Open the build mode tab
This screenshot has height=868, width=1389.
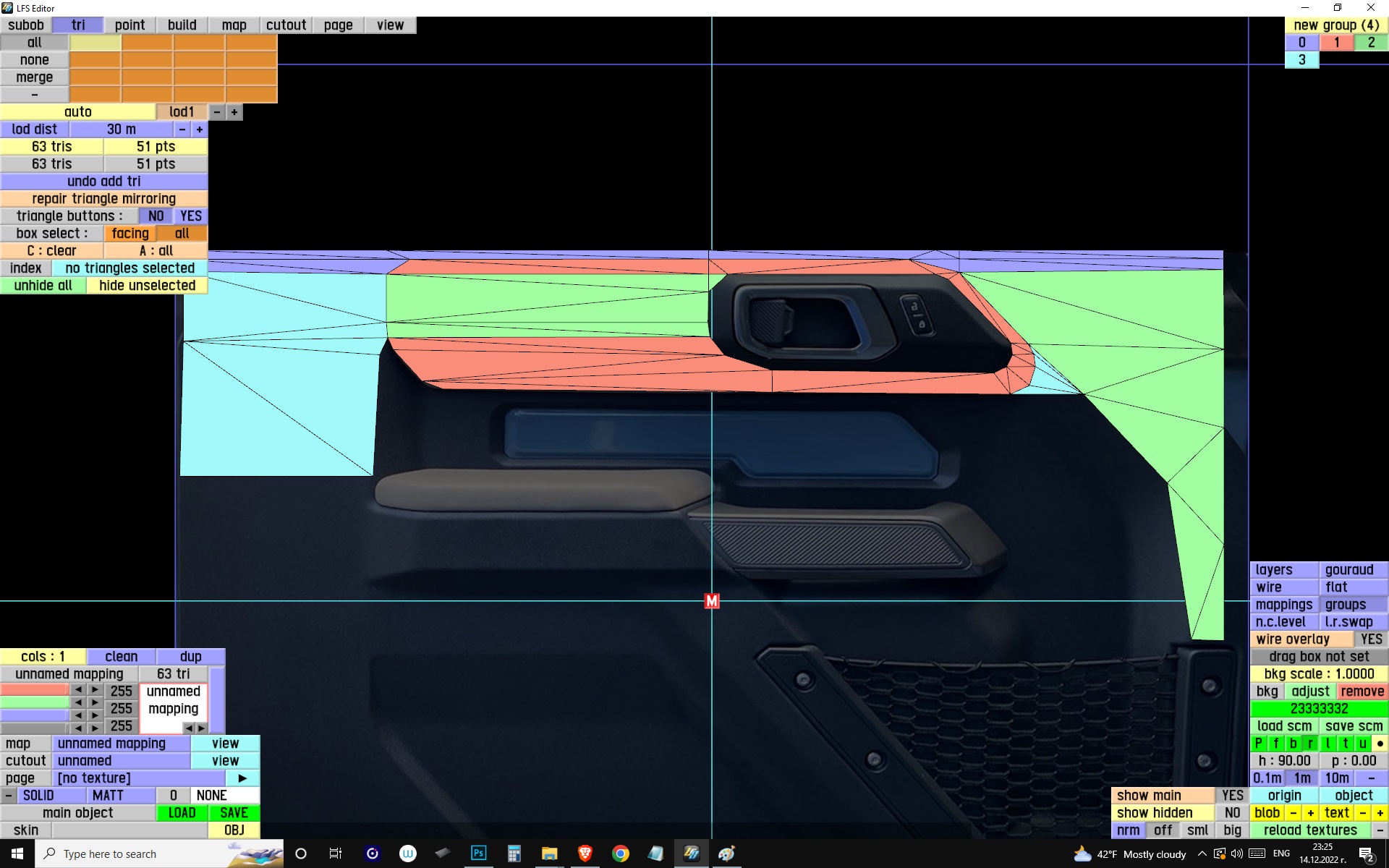[x=182, y=25]
